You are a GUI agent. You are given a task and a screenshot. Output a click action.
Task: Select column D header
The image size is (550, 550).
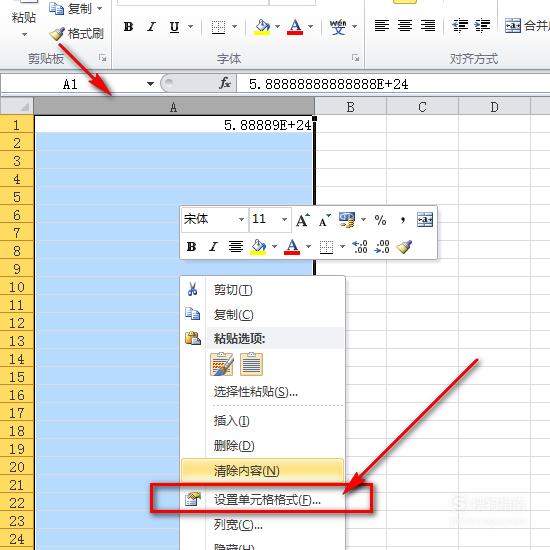coord(494,107)
